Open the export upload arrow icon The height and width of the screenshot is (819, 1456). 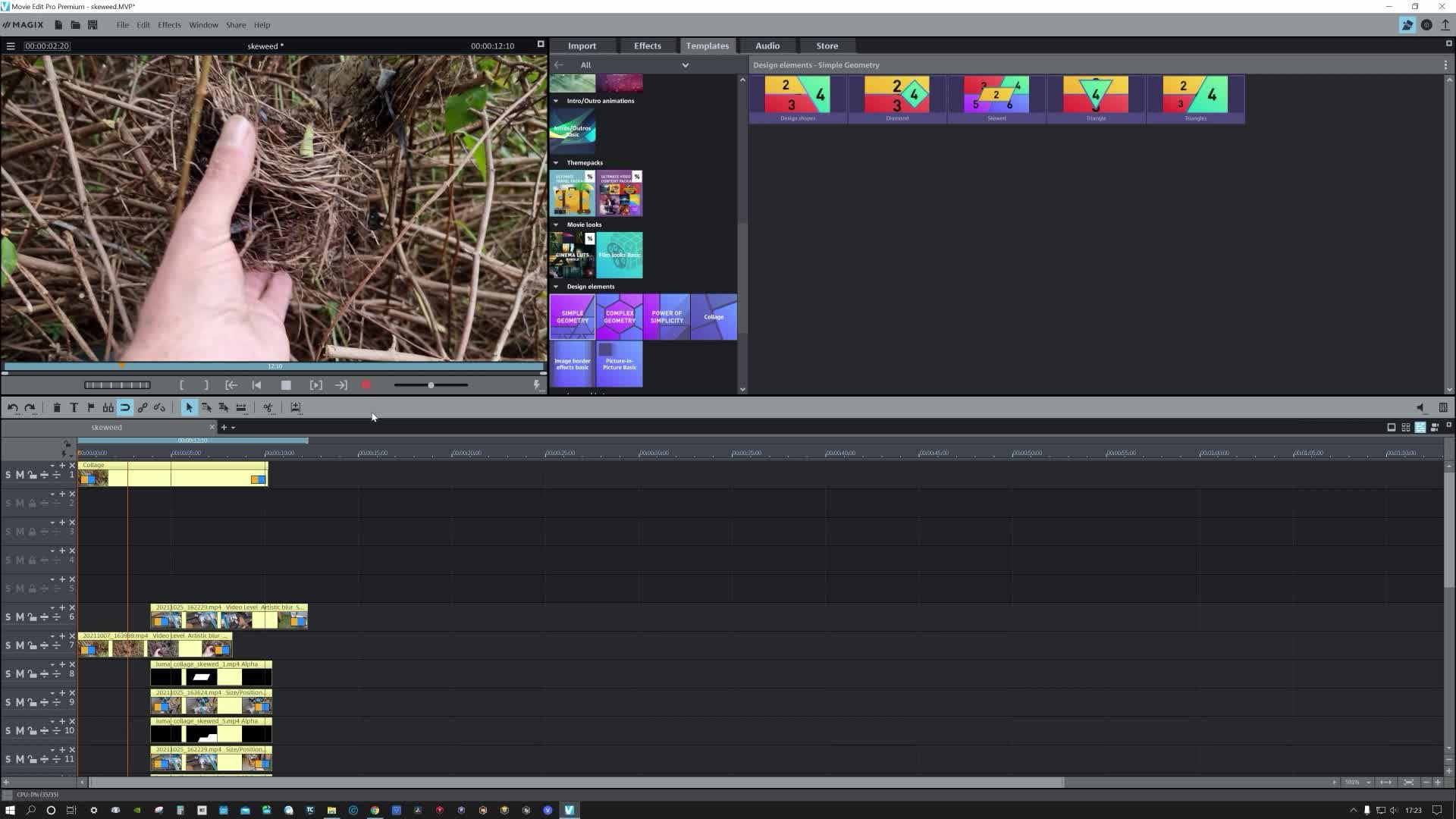point(1445,25)
